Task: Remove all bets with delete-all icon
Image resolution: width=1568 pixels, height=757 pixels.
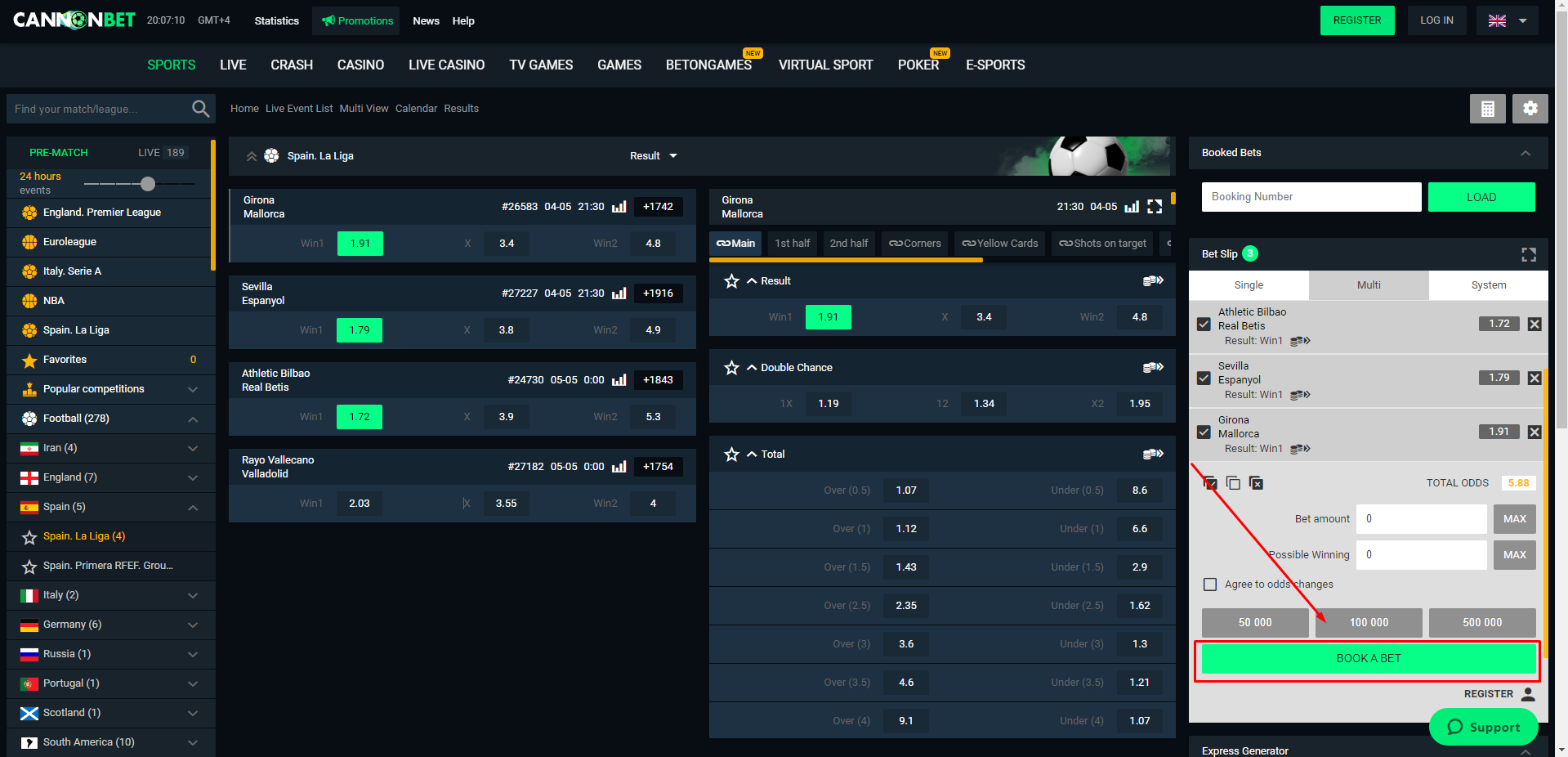Action: (1257, 483)
